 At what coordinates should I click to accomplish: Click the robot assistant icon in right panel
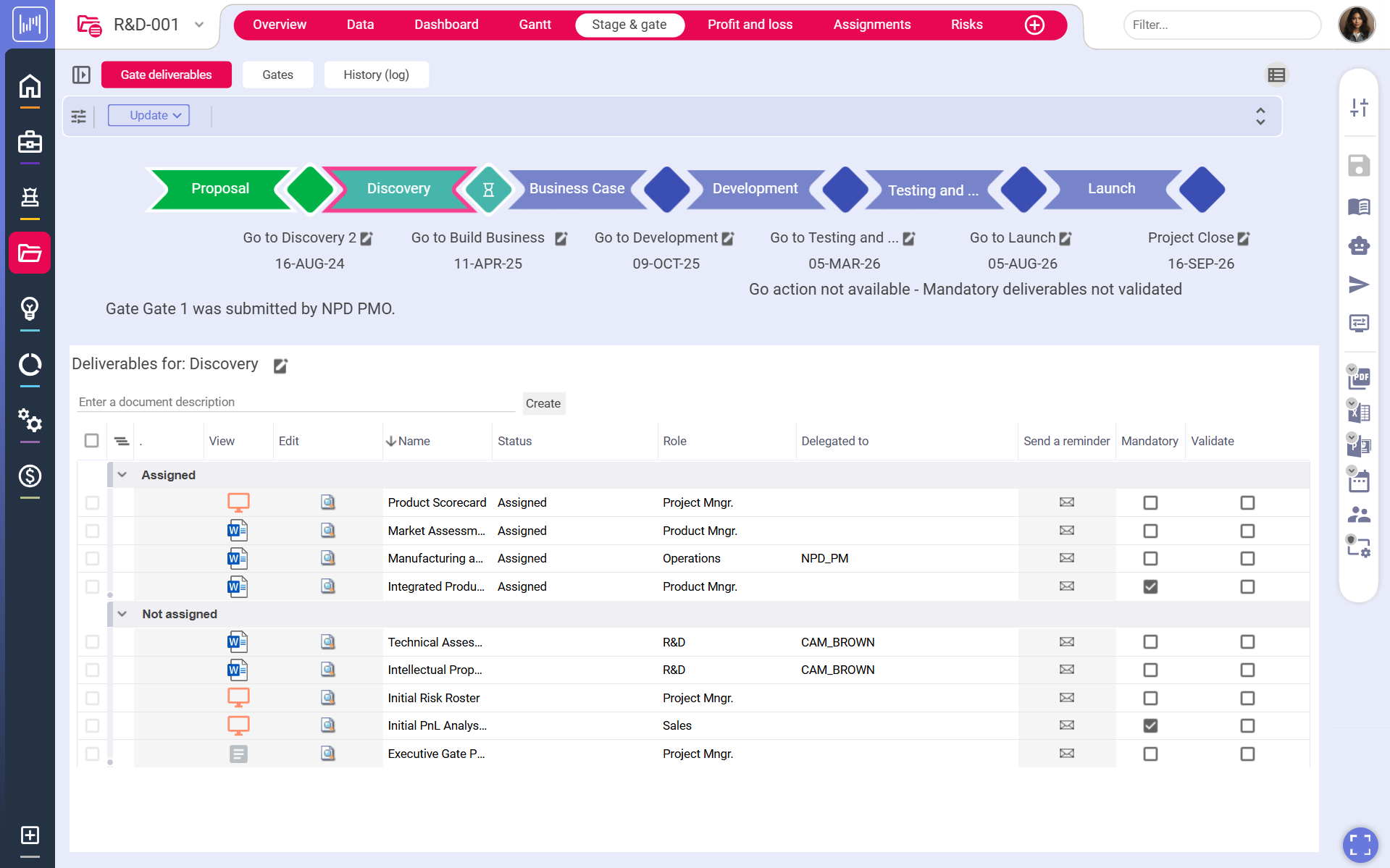pyautogui.click(x=1359, y=246)
